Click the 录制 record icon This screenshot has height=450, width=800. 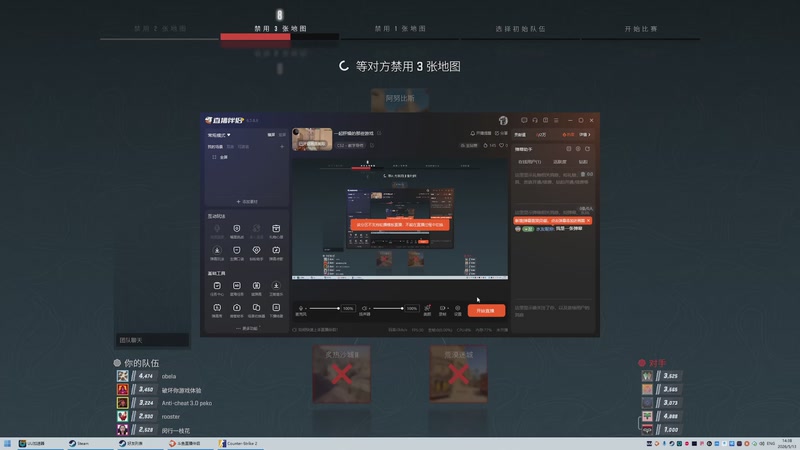click(442, 310)
